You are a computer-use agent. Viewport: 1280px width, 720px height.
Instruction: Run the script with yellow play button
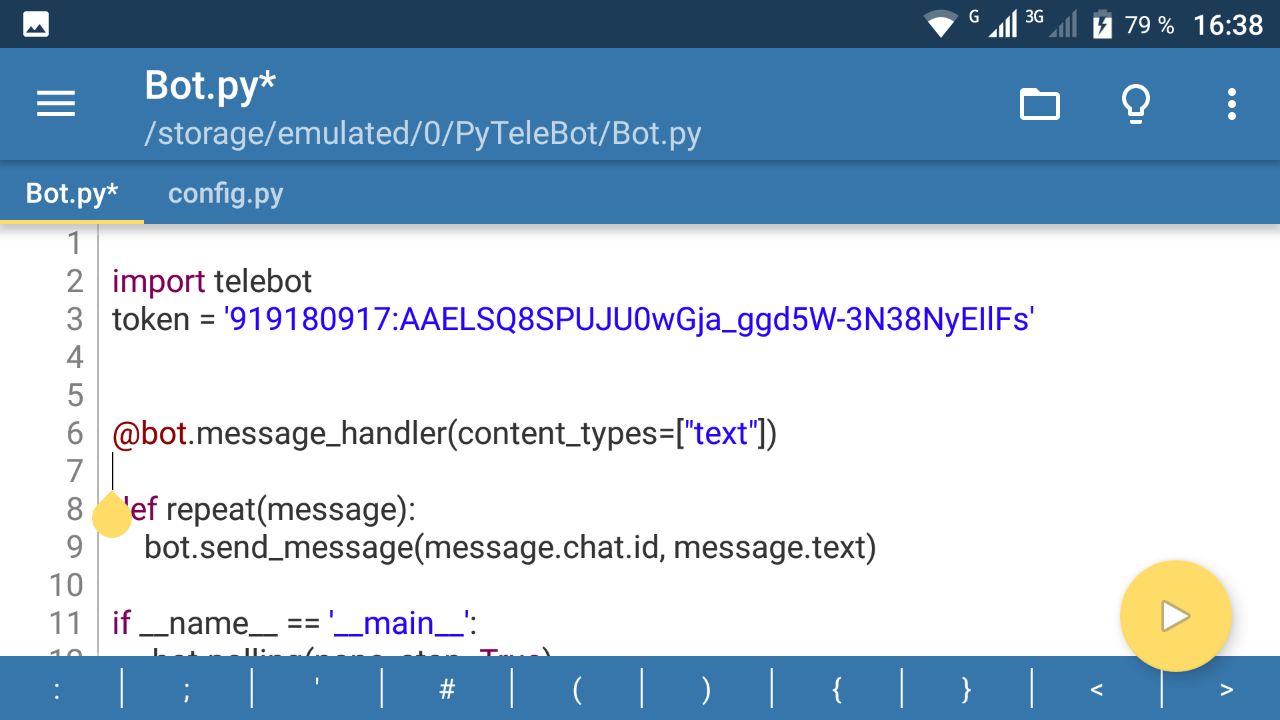coord(1175,616)
